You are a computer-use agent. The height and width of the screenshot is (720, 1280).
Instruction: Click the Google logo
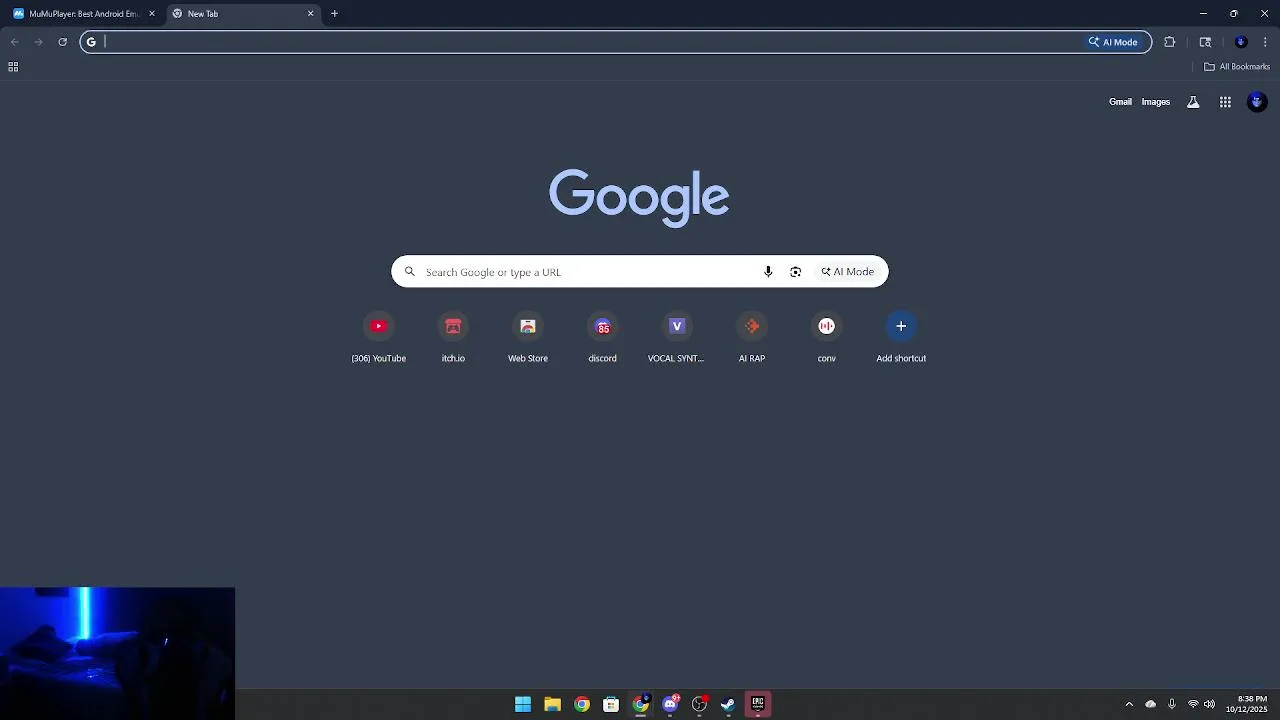tap(639, 197)
